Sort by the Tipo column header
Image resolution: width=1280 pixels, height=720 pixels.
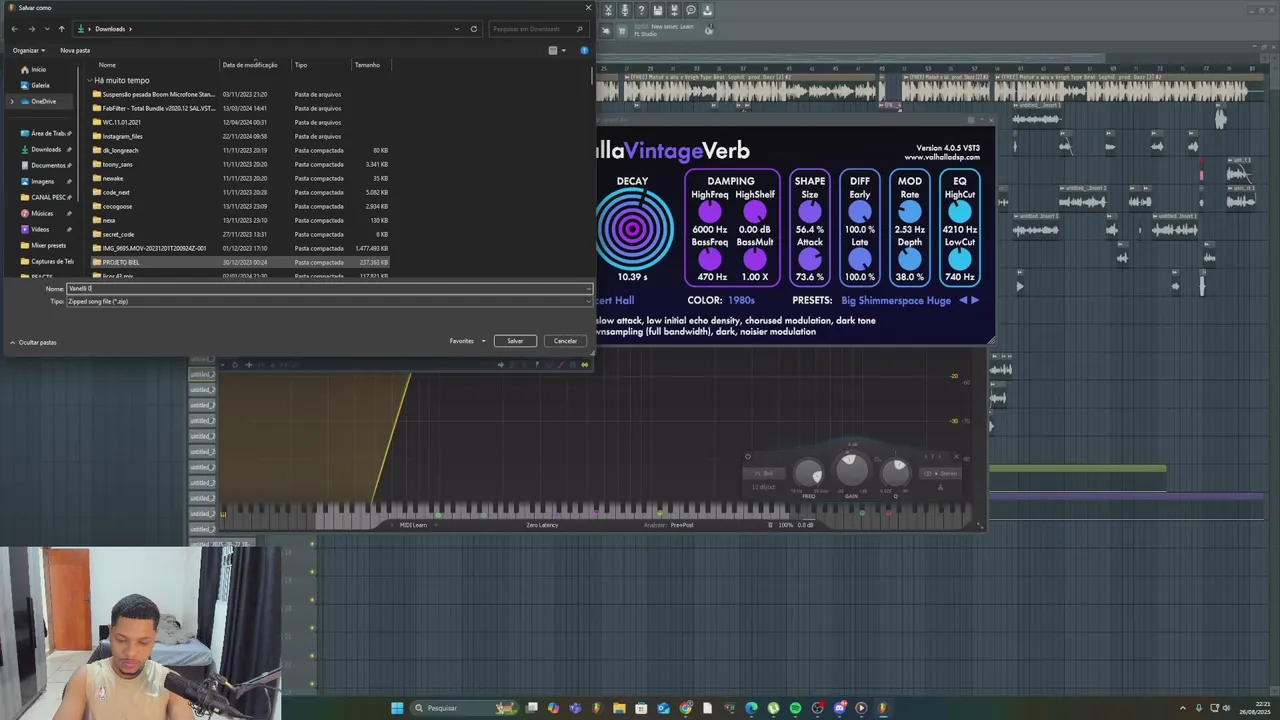point(301,65)
